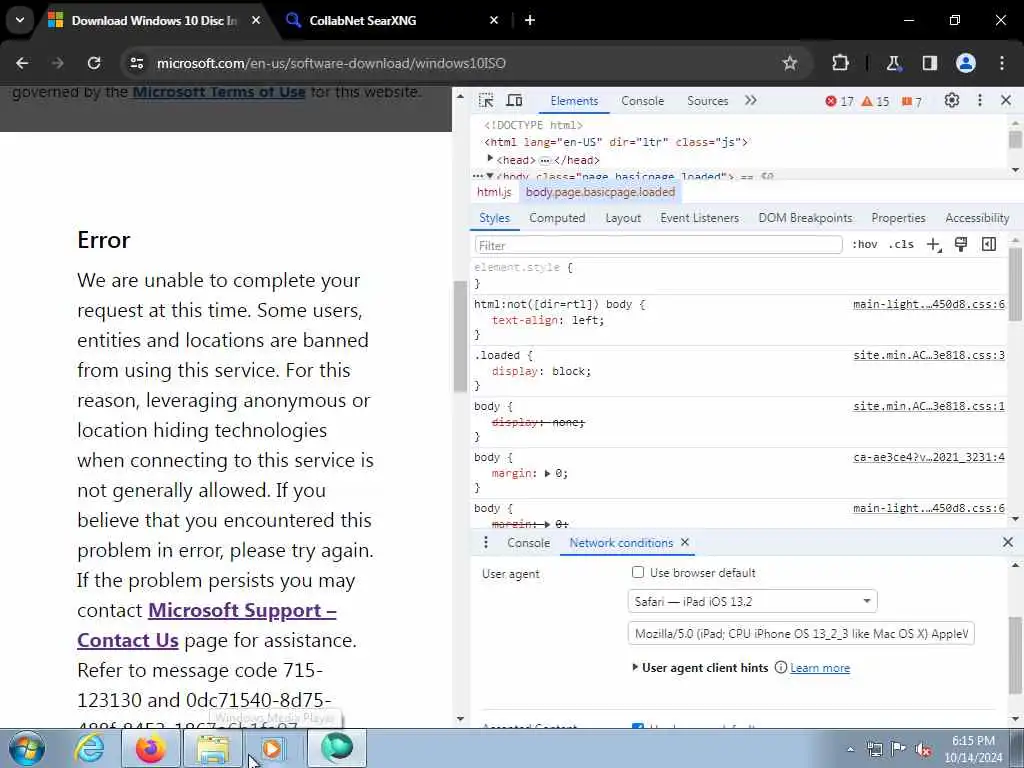Open the Properties tab
The height and width of the screenshot is (768, 1024).
tap(898, 218)
